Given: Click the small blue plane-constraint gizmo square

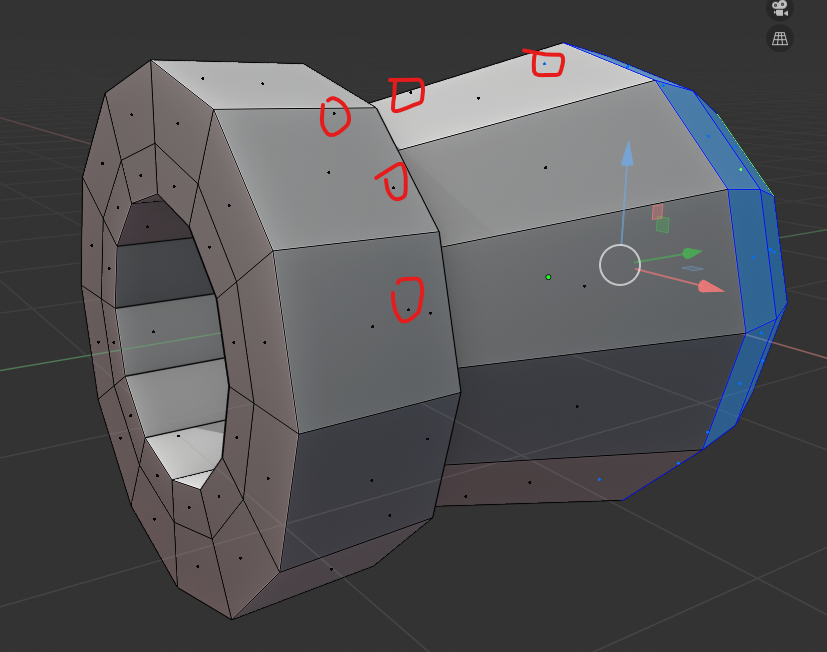Looking at the screenshot, I should pos(693,269).
